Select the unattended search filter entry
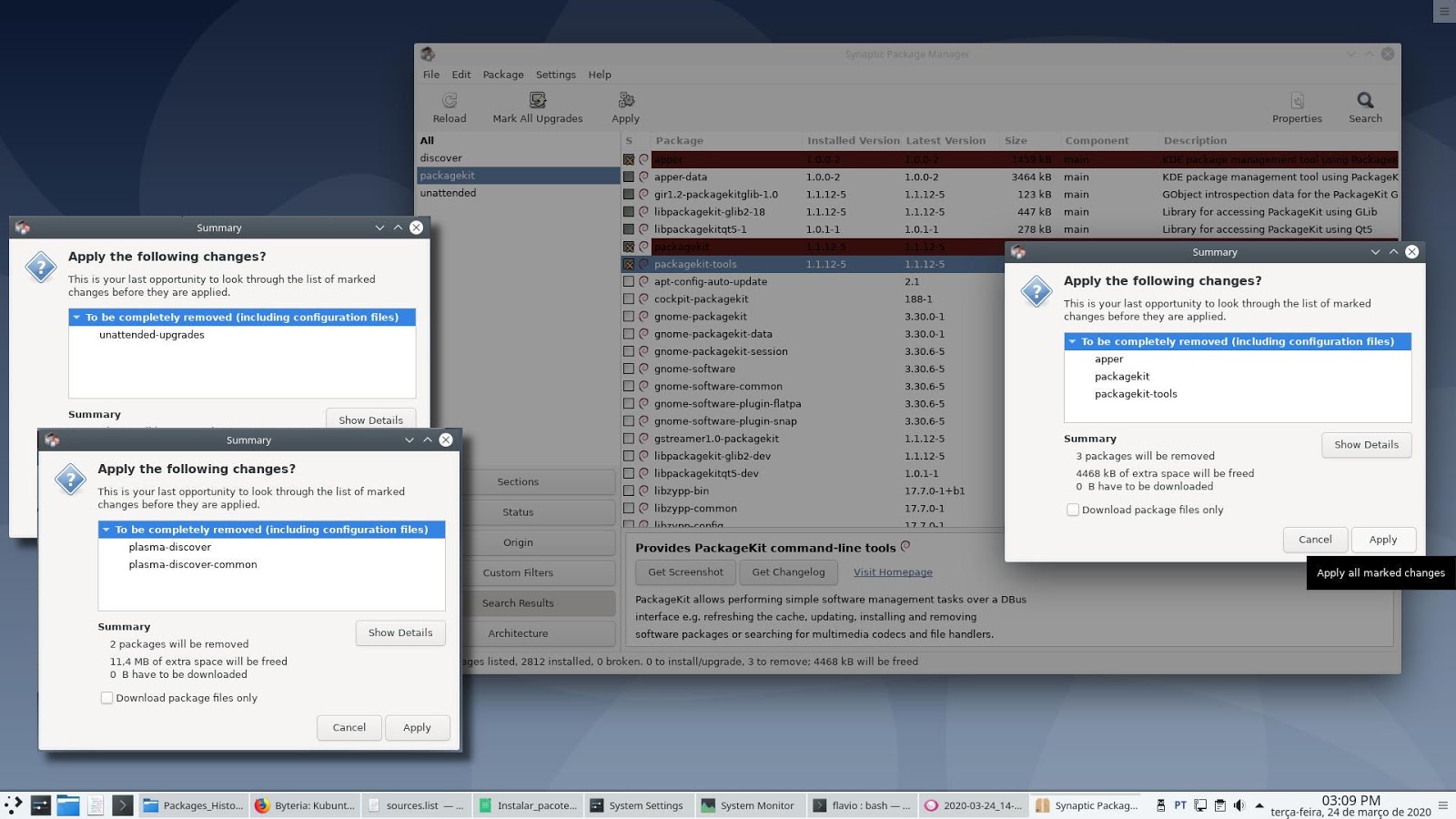Viewport: 1456px width, 819px height. [x=518, y=193]
